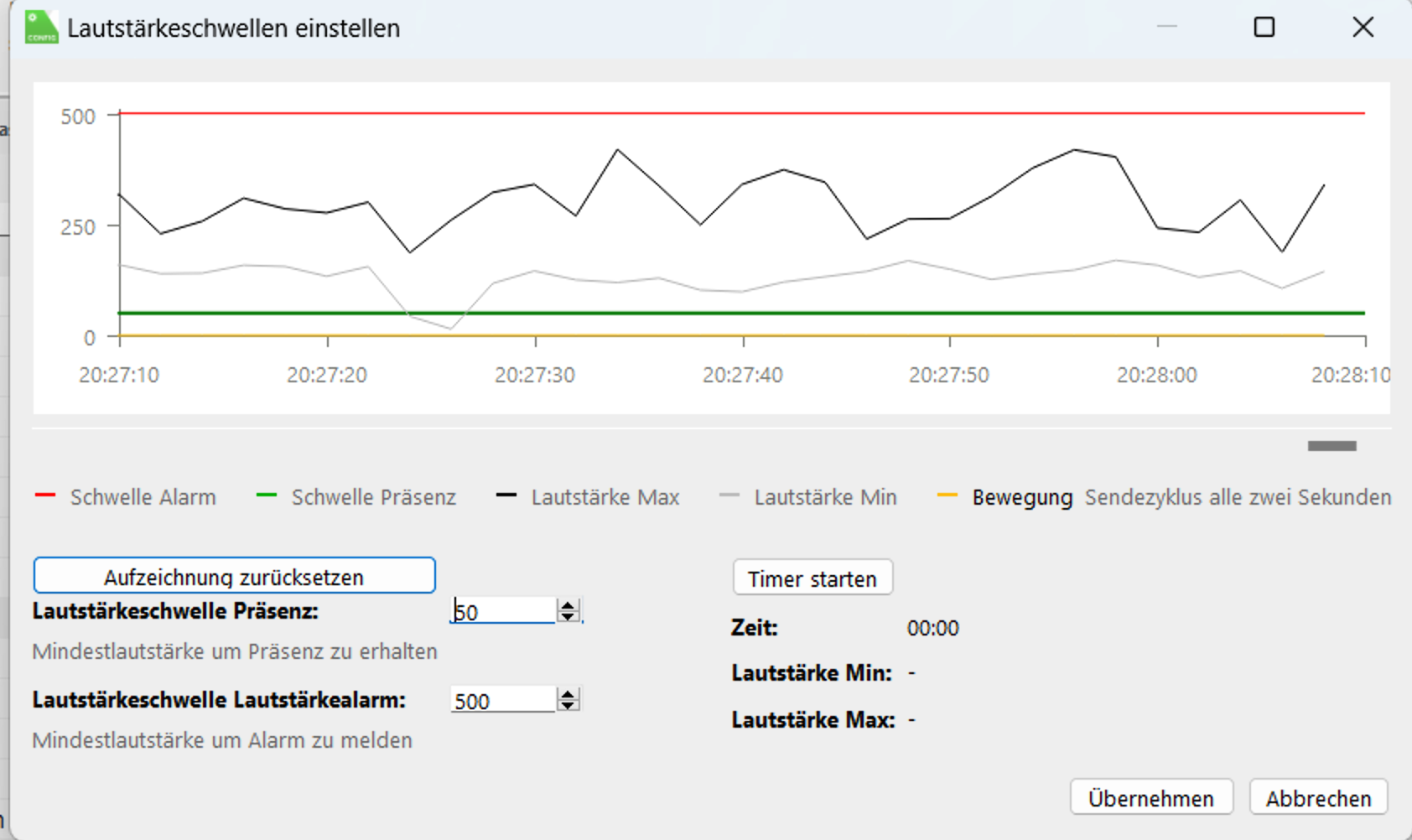Click the yellow Bewegung legend marker

(947, 496)
